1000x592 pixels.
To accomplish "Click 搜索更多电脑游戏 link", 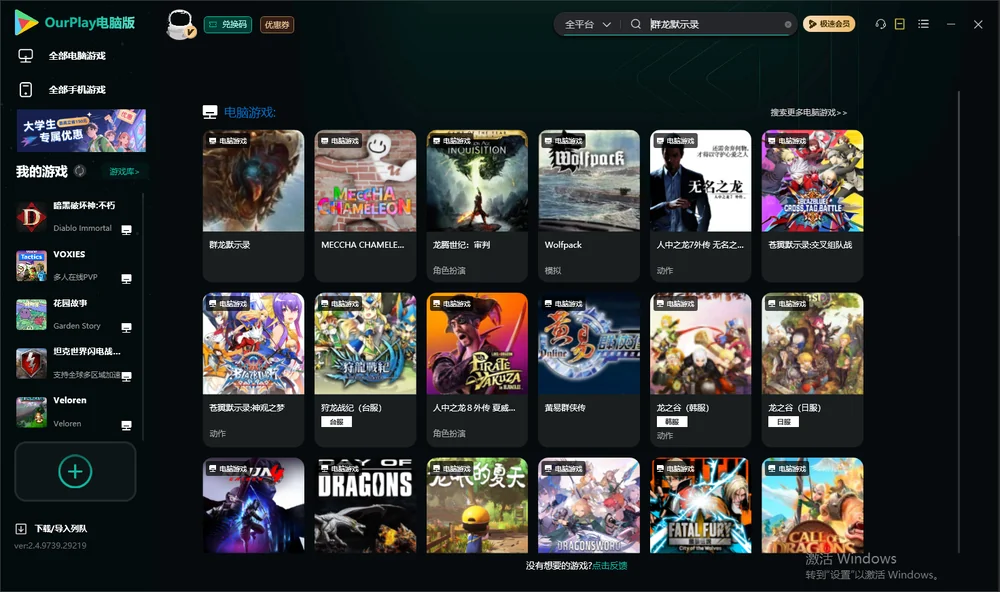I will [x=808, y=112].
